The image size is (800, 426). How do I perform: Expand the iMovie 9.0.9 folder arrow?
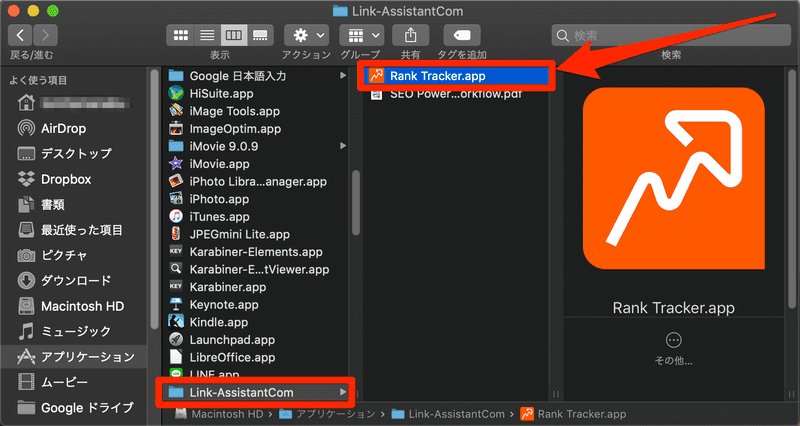click(x=343, y=146)
